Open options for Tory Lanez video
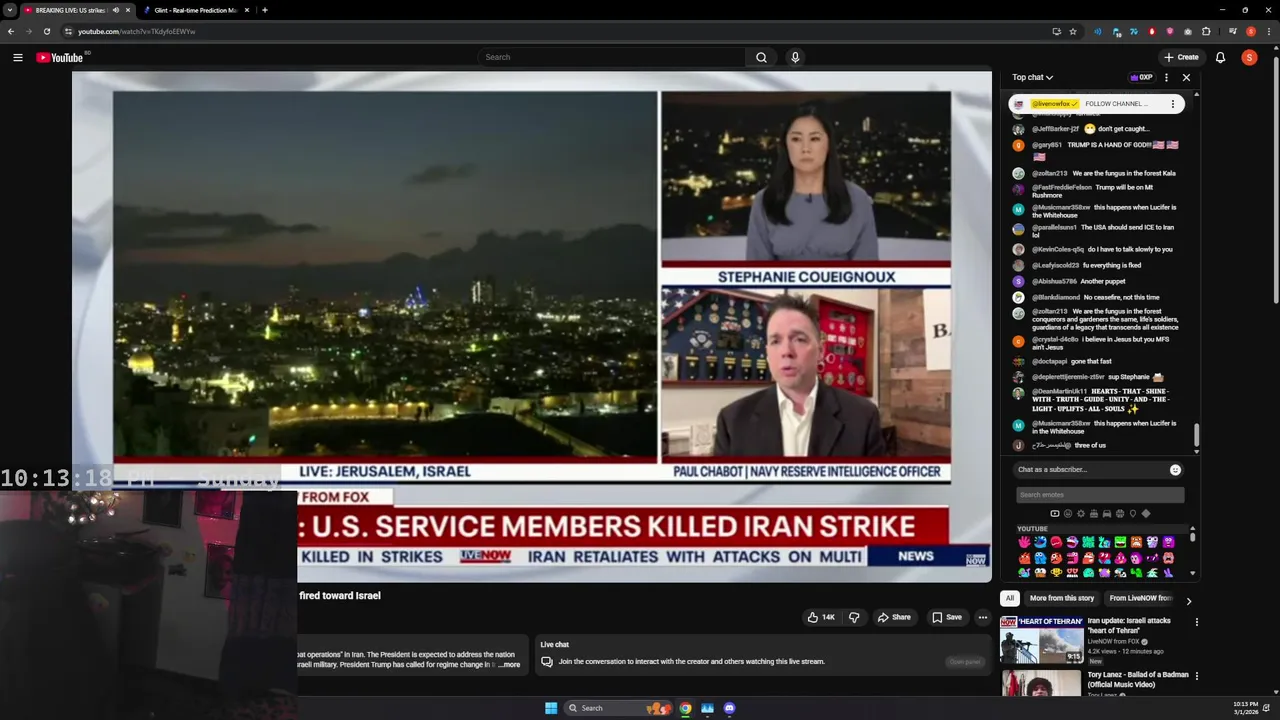The width and height of the screenshot is (1280, 720). click(x=1196, y=676)
